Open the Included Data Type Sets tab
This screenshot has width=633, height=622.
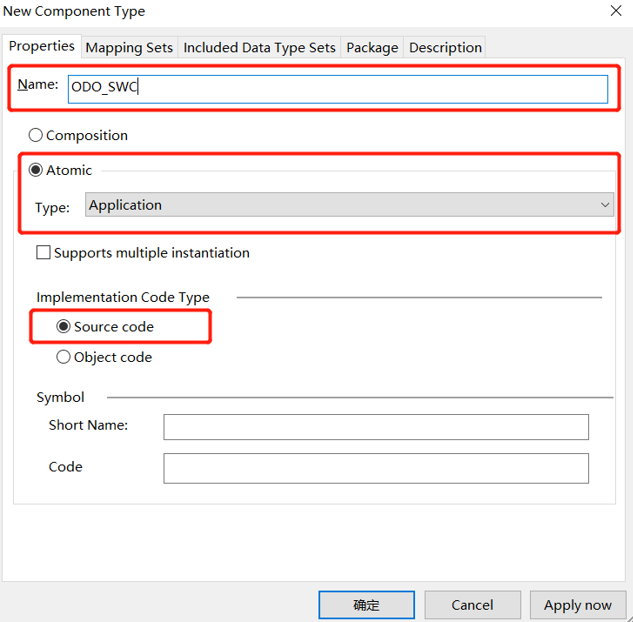(x=259, y=48)
